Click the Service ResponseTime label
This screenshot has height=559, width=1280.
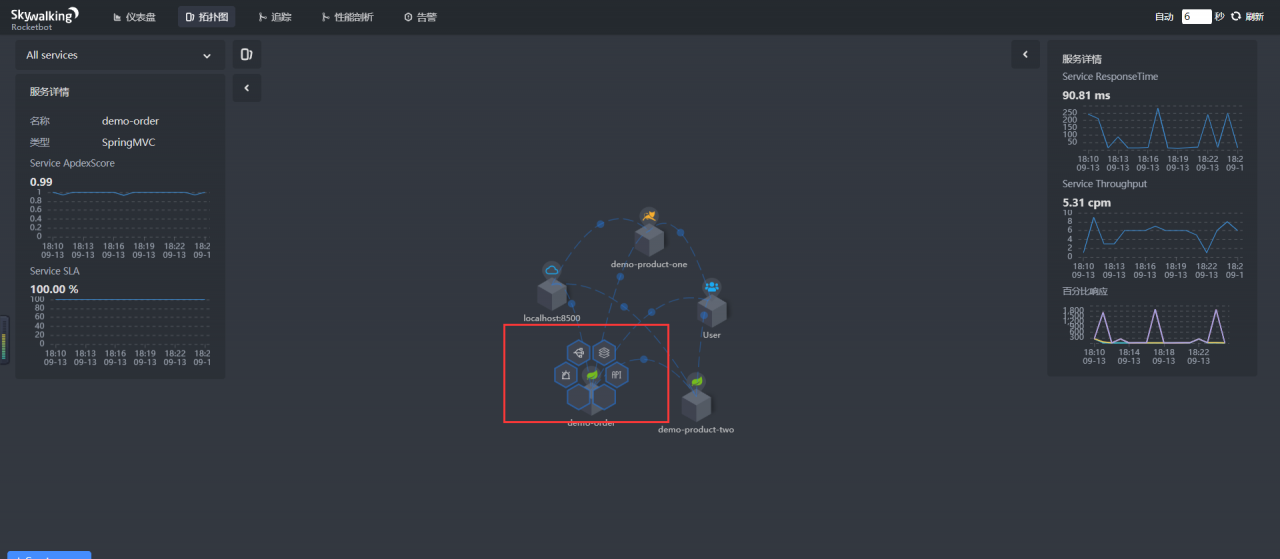point(1110,77)
